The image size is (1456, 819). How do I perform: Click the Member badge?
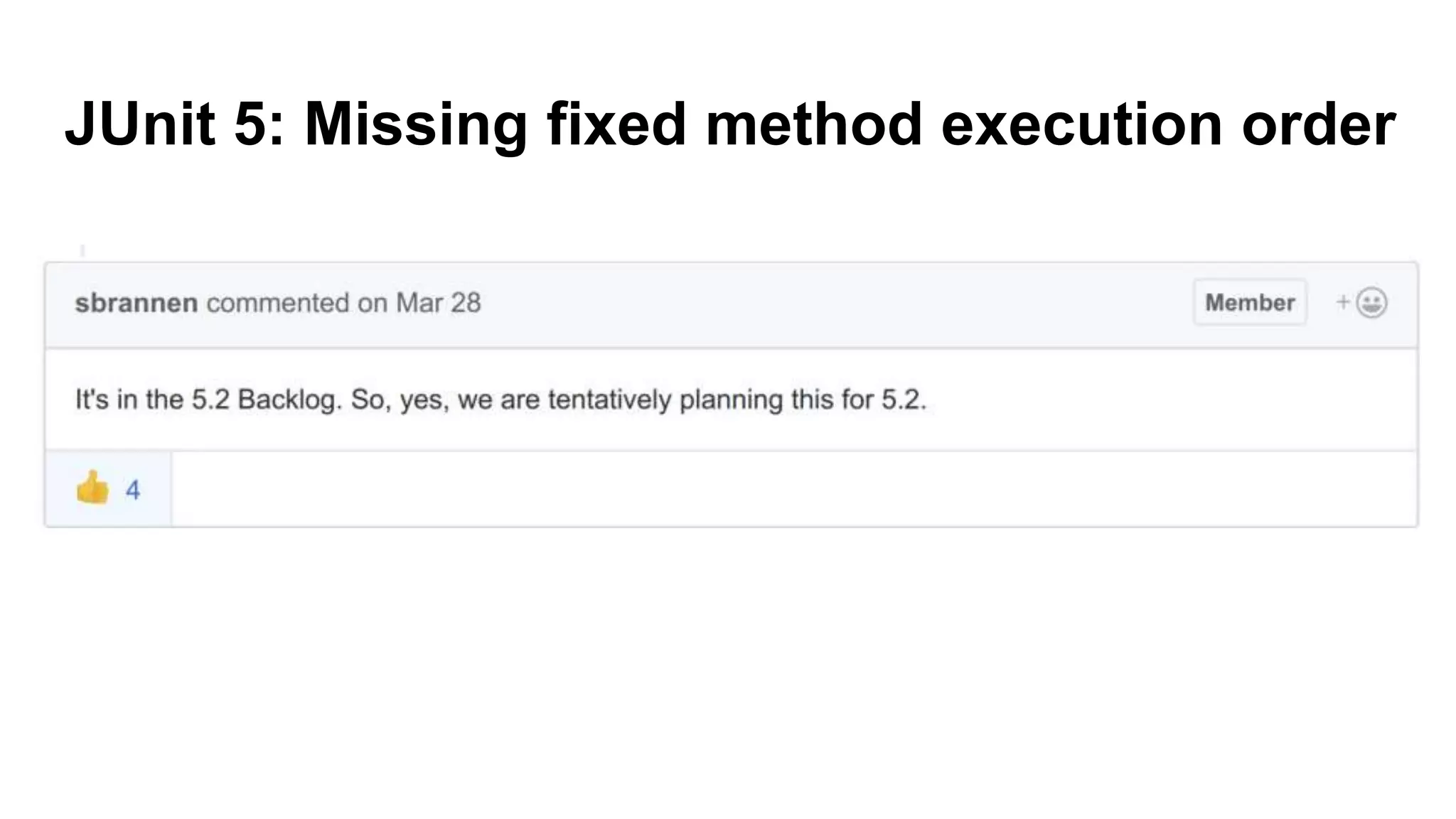click(x=1249, y=303)
